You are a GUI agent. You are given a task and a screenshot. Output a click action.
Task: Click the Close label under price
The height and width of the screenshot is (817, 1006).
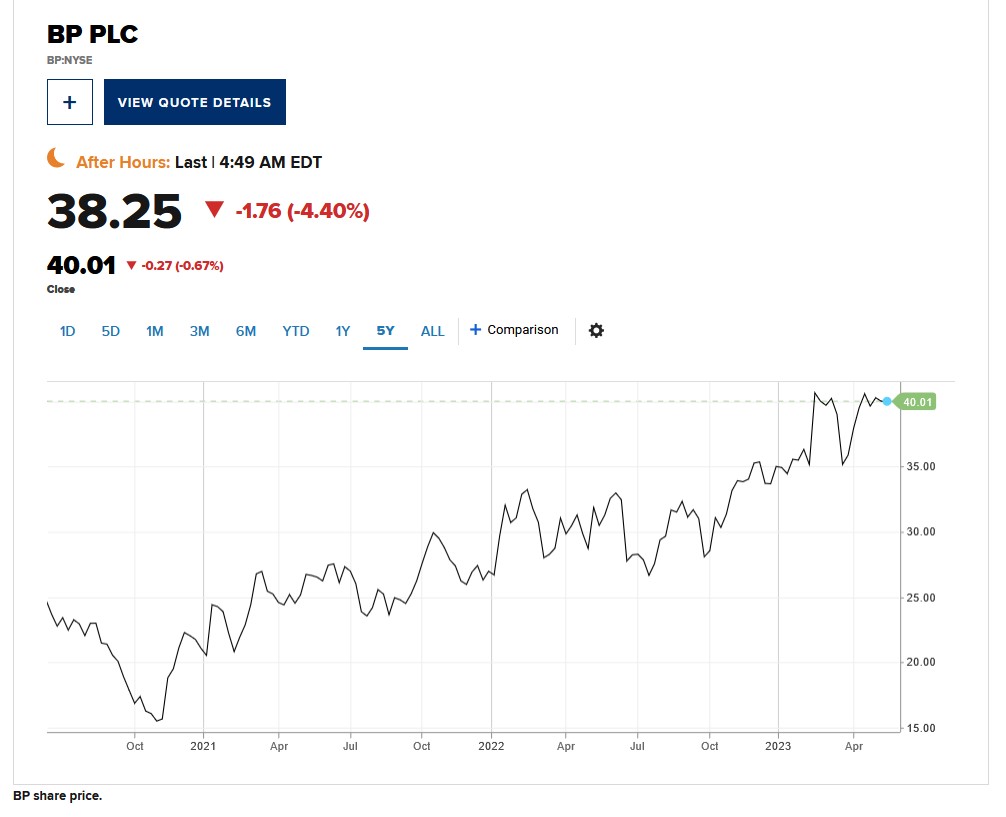[x=61, y=289]
